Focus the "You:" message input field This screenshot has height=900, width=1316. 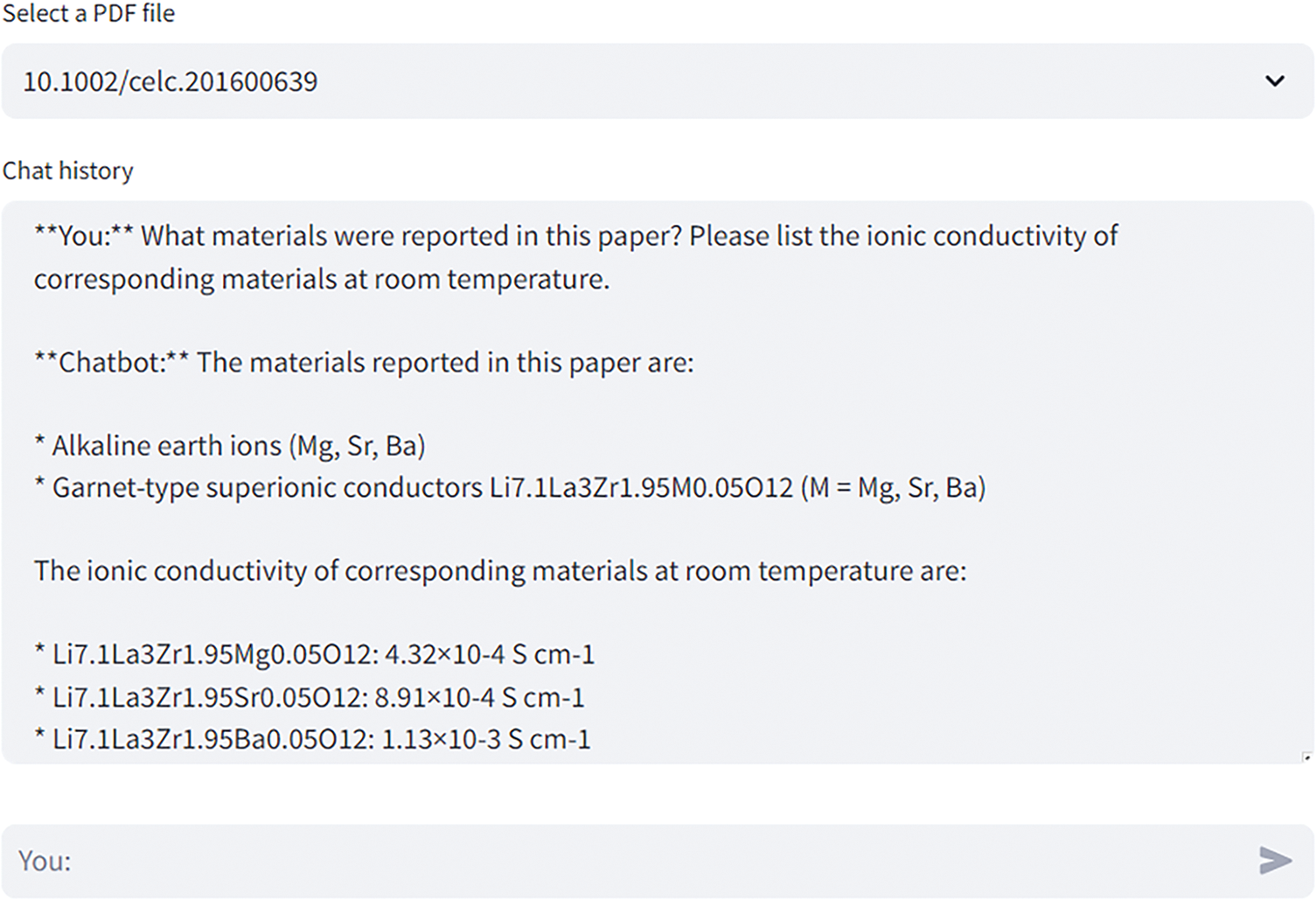click(612, 861)
